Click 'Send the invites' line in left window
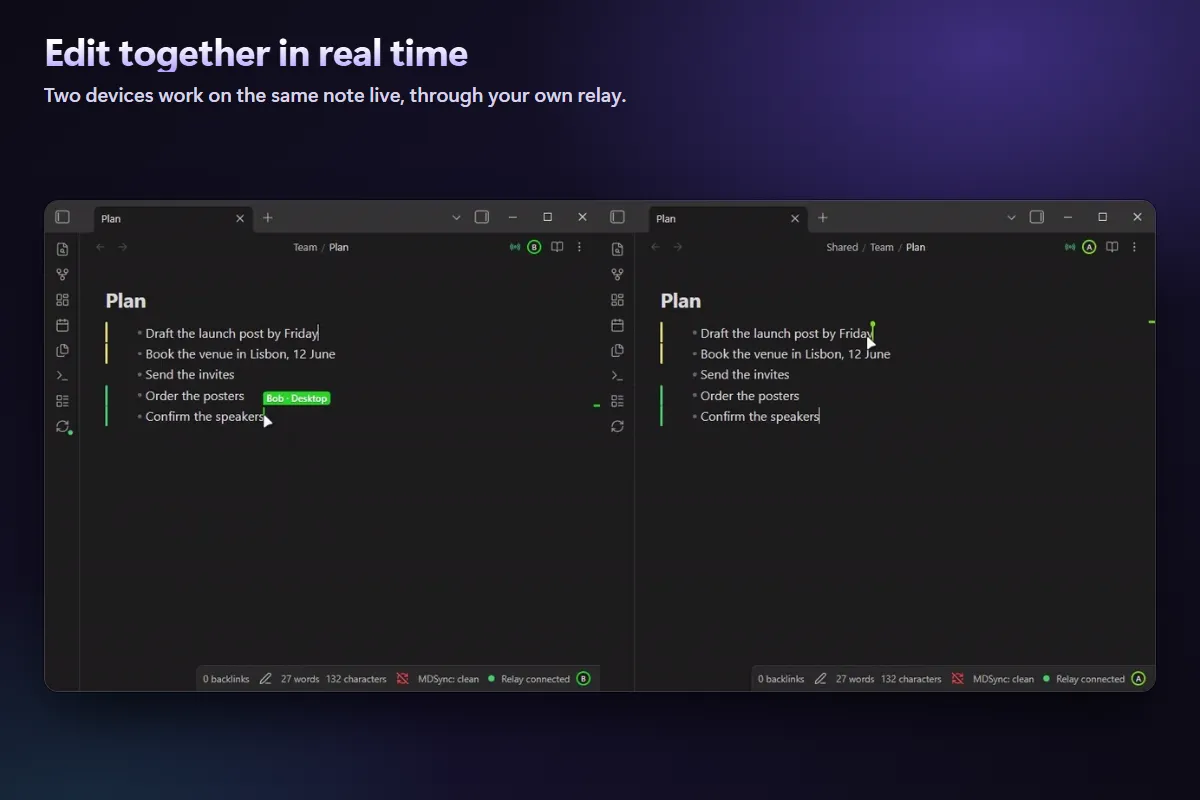The image size is (1200, 800). click(x=190, y=374)
